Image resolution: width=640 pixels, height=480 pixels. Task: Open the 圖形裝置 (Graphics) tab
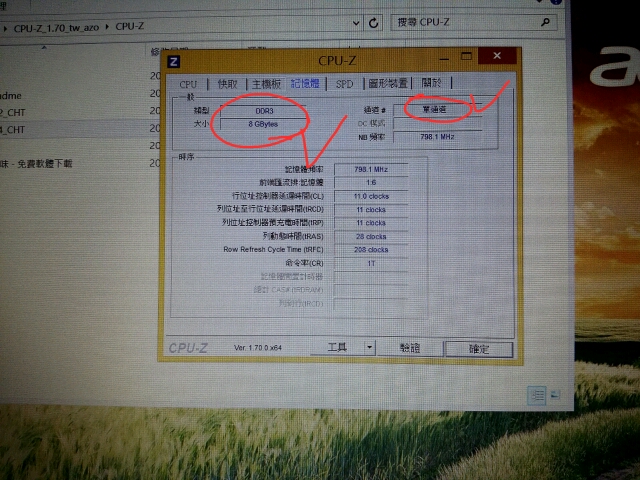tap(388, 84)
